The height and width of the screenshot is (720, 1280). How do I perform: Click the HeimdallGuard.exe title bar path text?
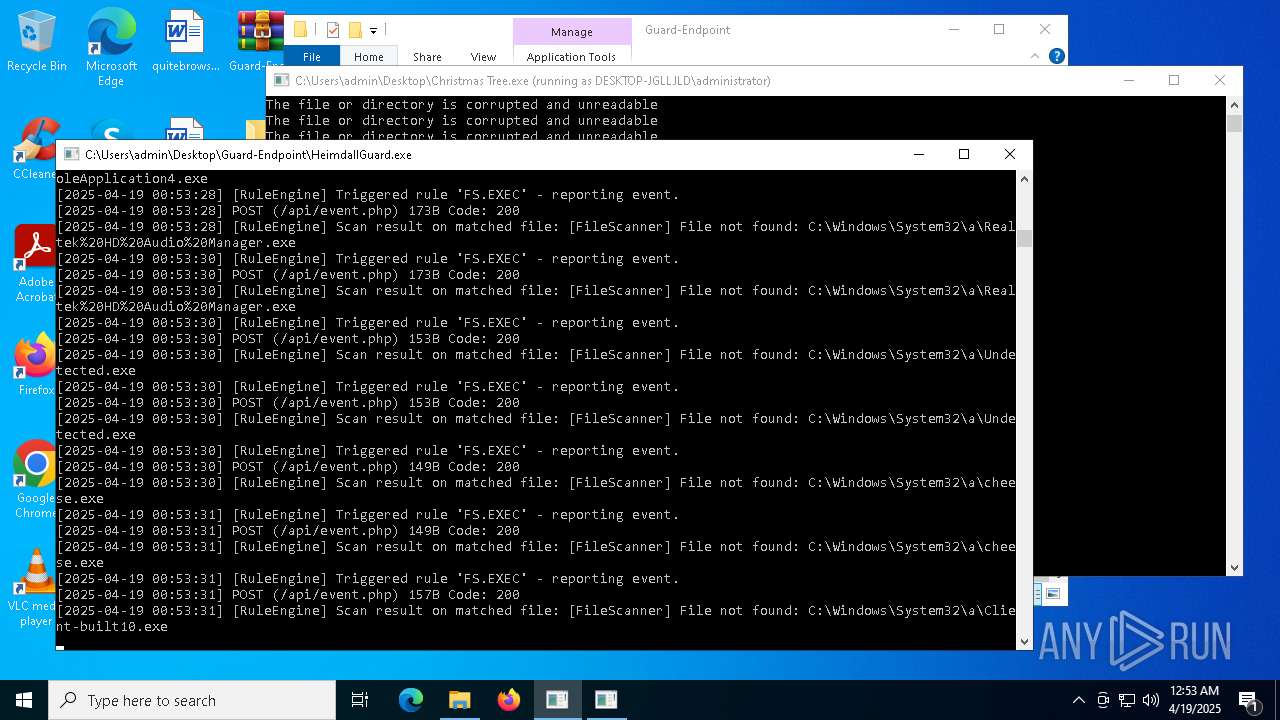click(x=248, y=155)
